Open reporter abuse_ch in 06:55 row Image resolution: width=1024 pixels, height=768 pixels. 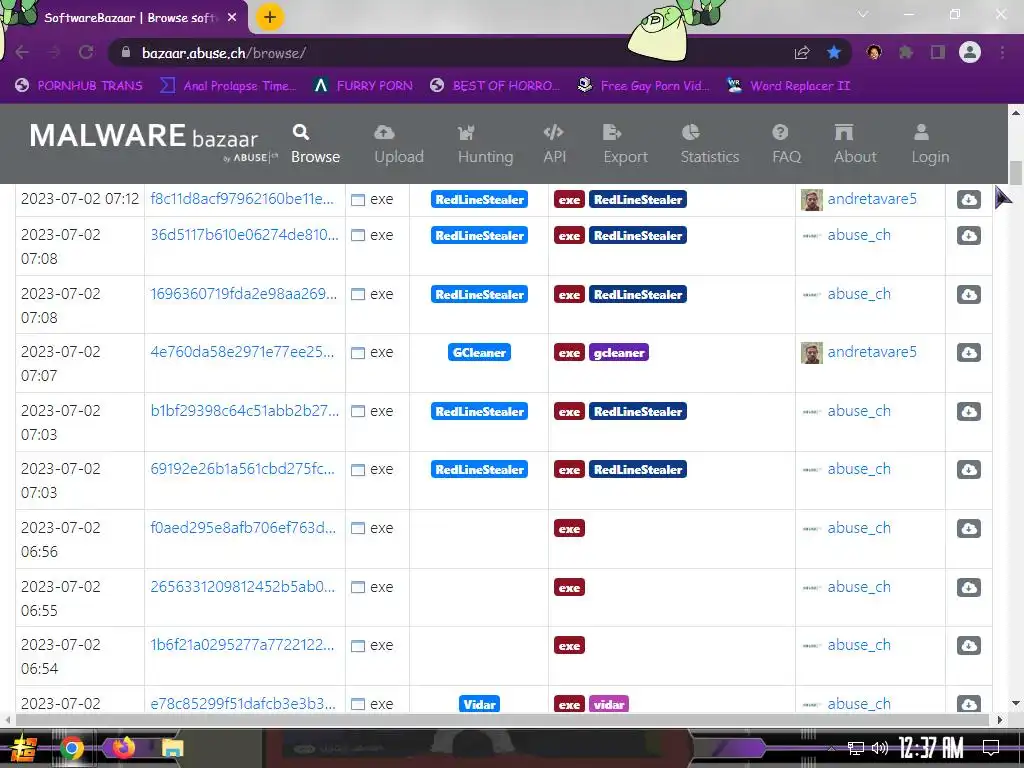pyautogui.click(x=859, y=586)
